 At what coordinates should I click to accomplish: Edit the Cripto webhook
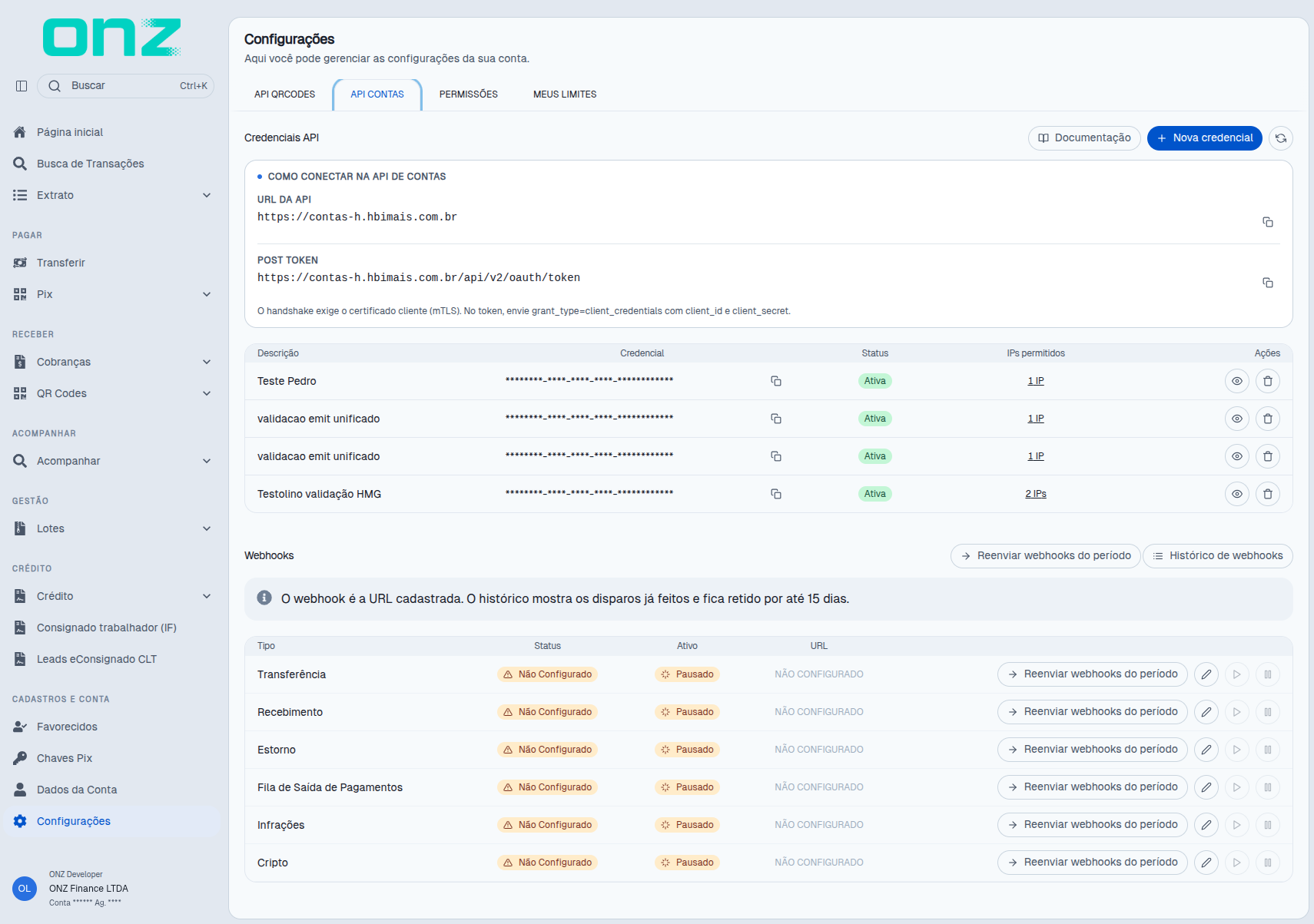point(1206,863)
